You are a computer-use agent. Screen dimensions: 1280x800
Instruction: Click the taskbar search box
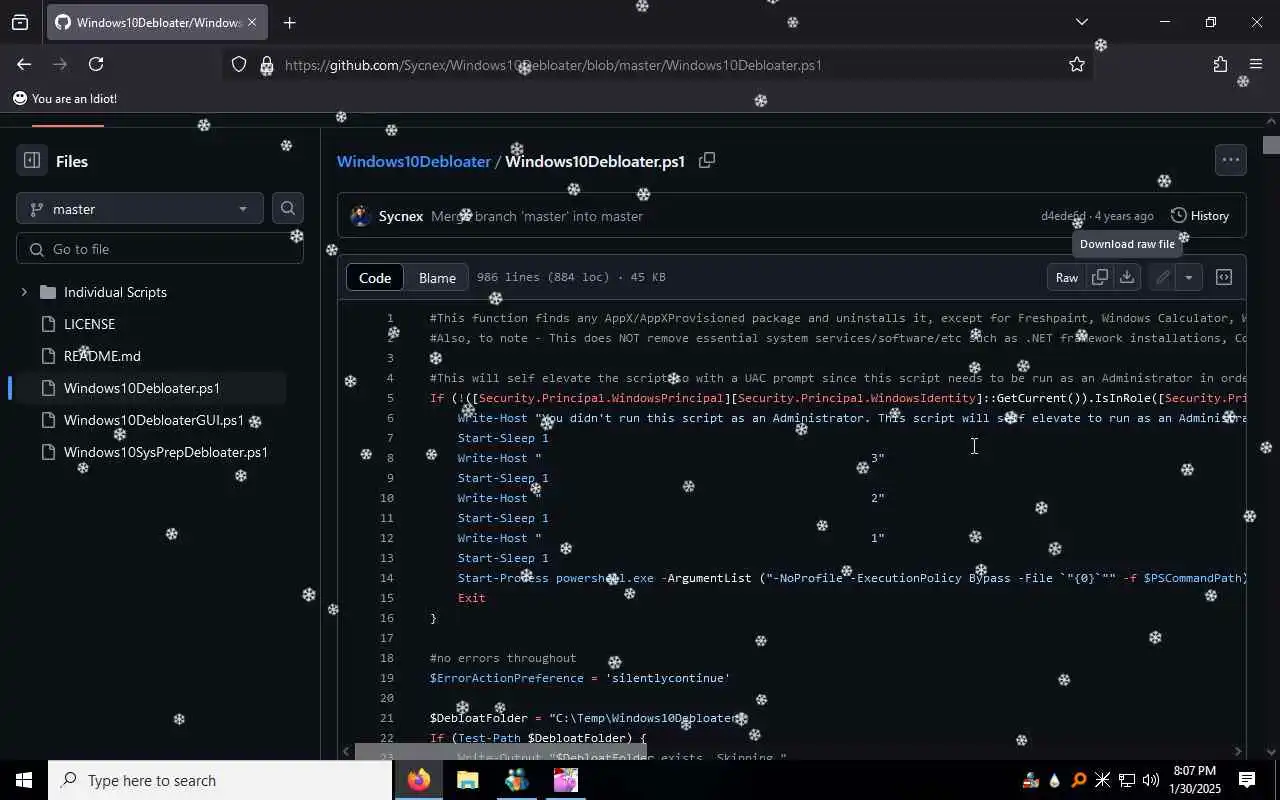(220, 780)
